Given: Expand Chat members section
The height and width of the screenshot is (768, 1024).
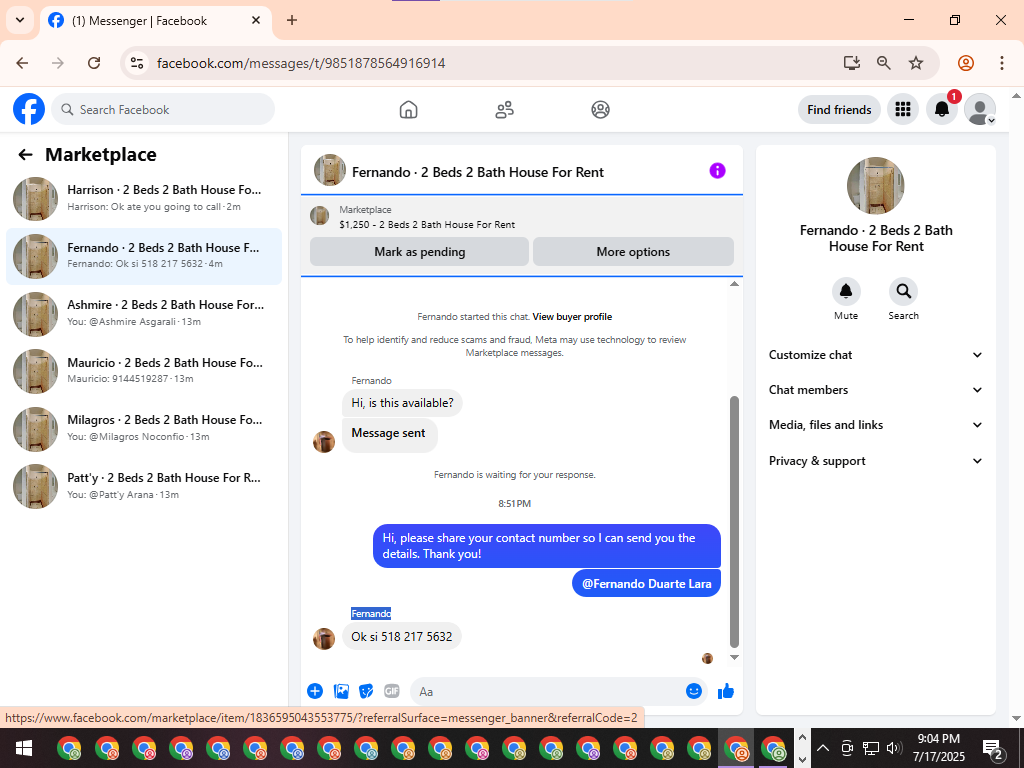Looking at the screenshot, I should coord(876,390).
